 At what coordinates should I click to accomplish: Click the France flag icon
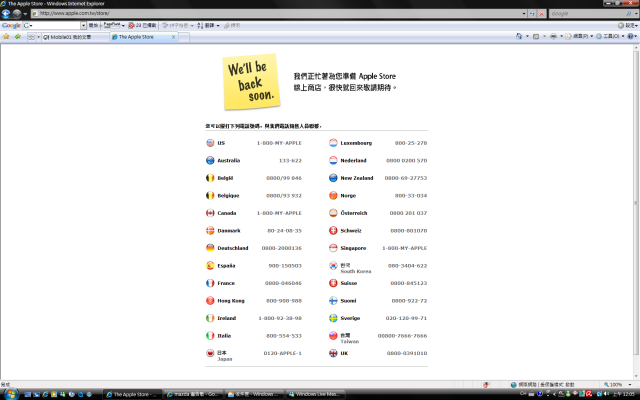tap(210, 283)
